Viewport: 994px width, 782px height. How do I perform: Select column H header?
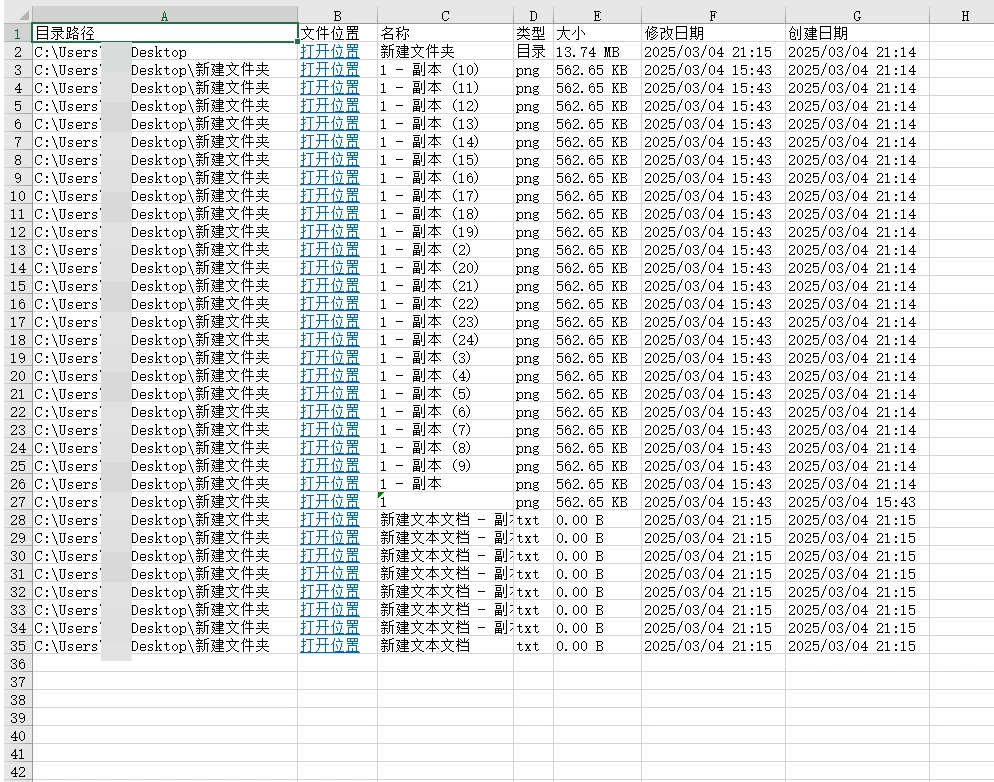(x=964, y=16)
